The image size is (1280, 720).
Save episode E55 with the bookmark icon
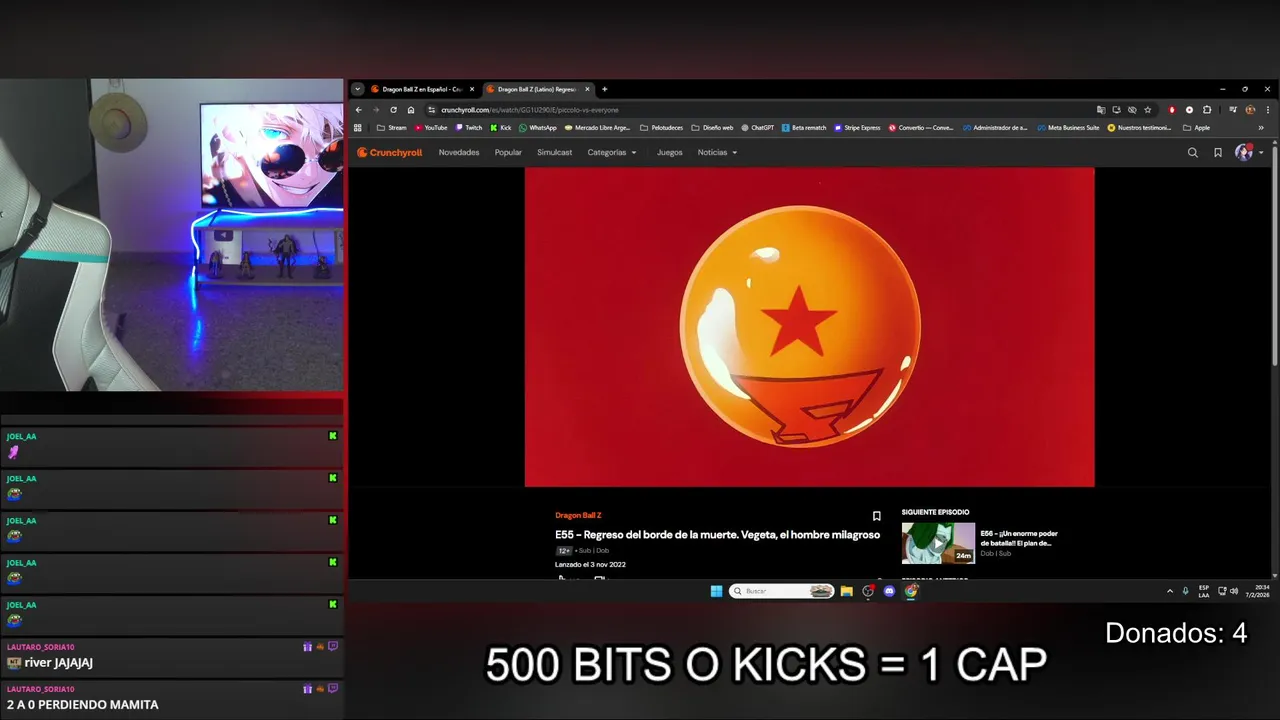pyautogui.click(x=876, y=516)
